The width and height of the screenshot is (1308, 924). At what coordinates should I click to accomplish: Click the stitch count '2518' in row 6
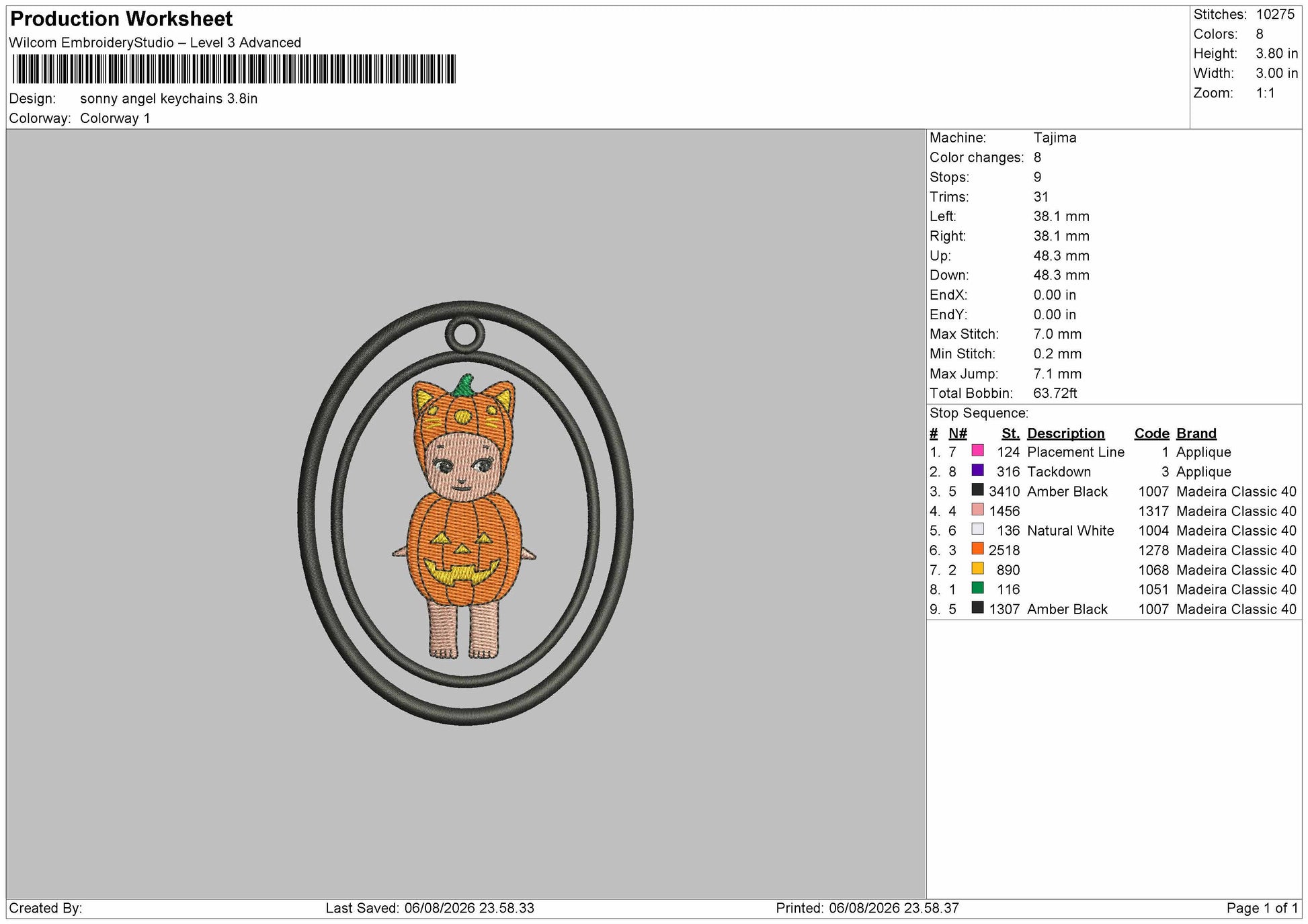coord(1004,550)
